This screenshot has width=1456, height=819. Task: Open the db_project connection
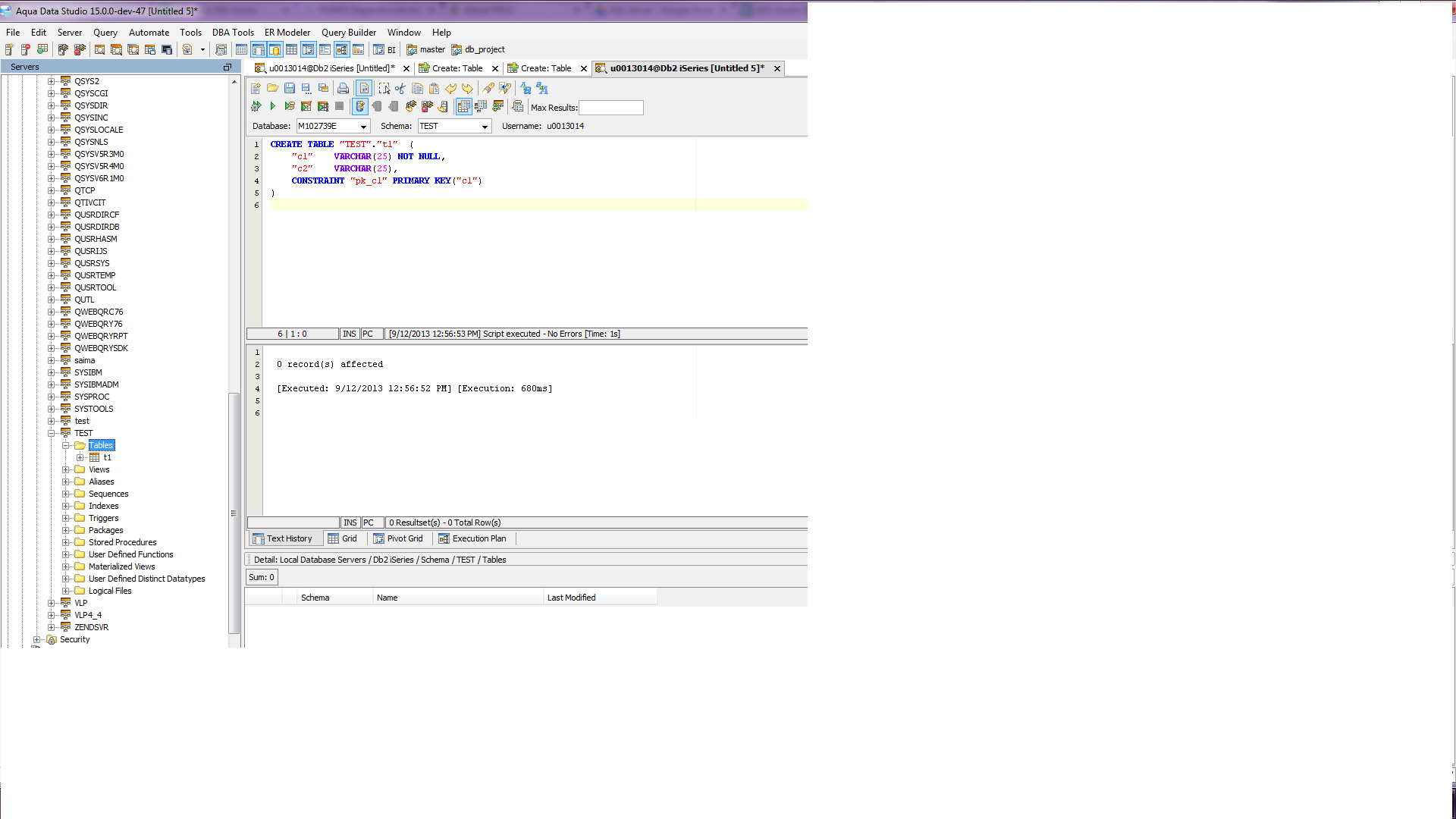pyautogui.click(x=478, y=49)
